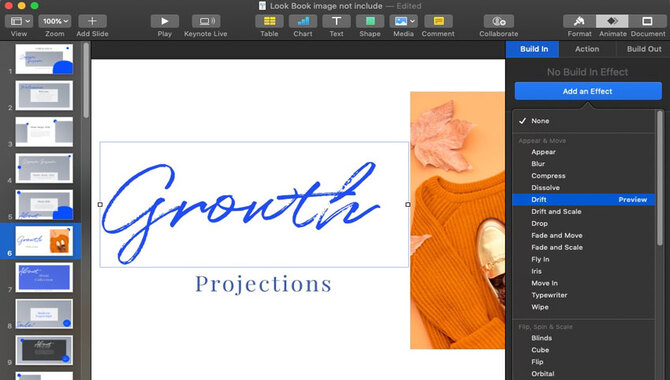
Task: Click the Shape icon
Action: [370, 21]
